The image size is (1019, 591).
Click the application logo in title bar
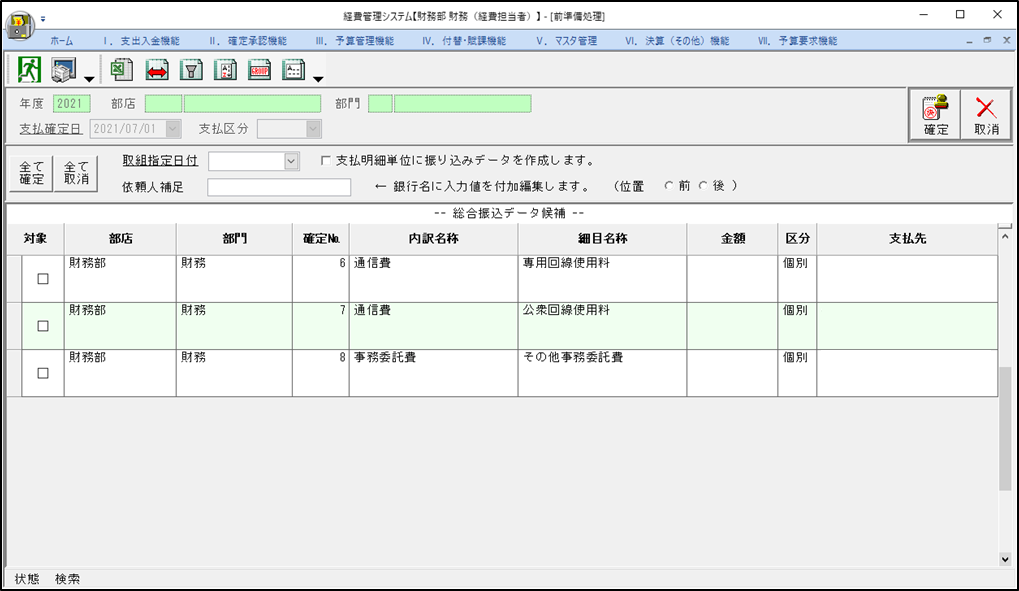(x=19, y=25)
